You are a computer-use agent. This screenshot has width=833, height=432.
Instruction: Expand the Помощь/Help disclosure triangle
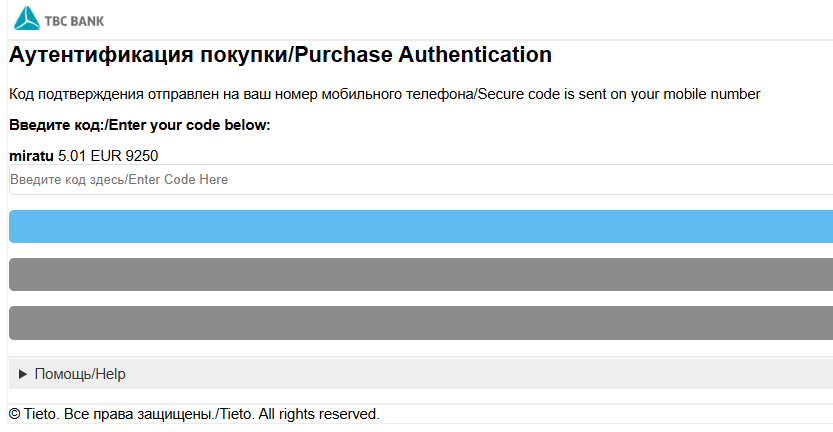coord(22,374)
